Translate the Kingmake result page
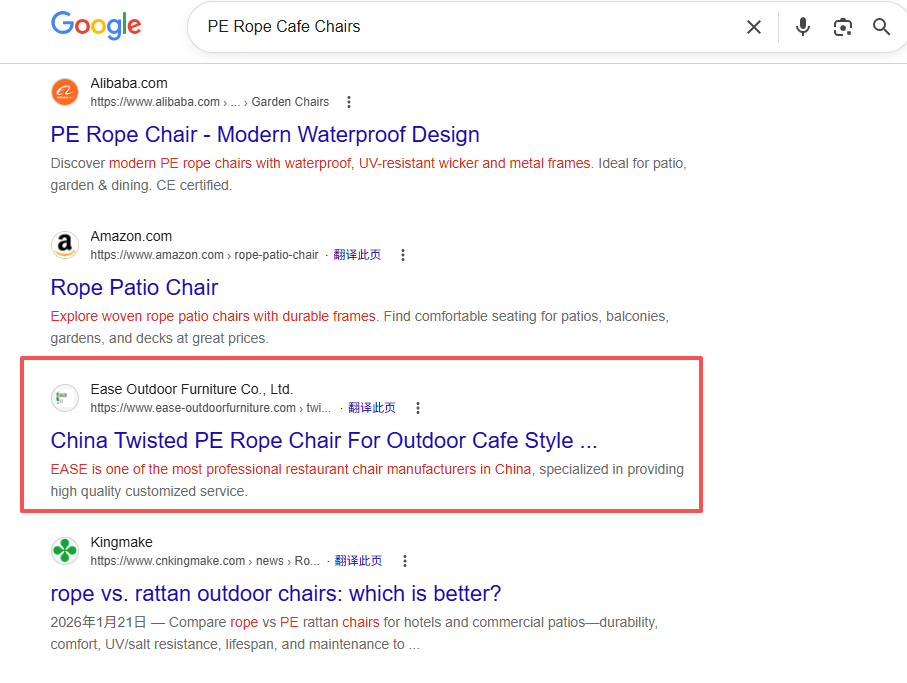The width and height of the screenshot is (907, 683). 359,561
